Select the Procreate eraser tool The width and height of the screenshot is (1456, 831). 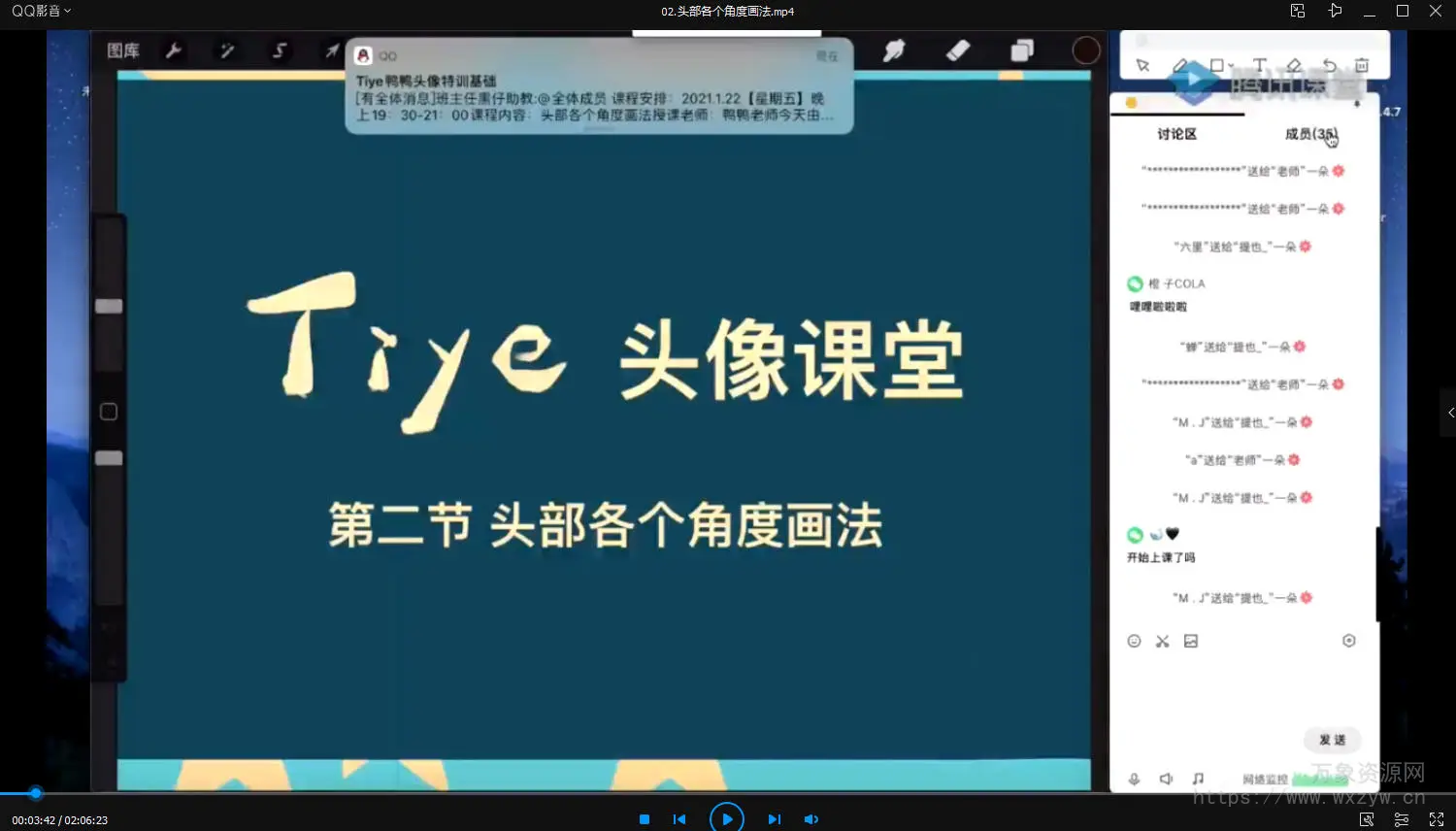958,50
